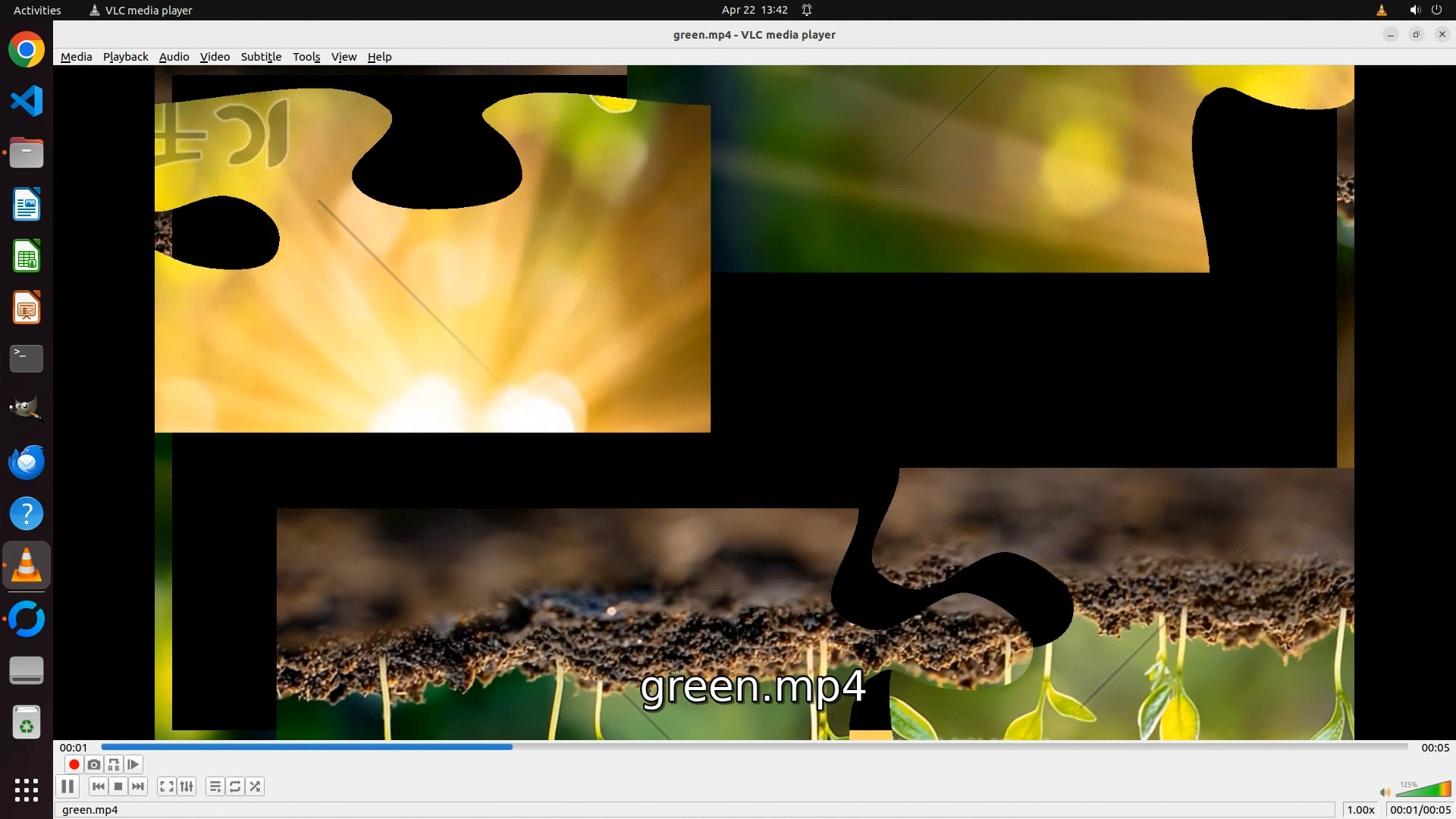Viewport: 1456px width, 819px height.
Task: Click the 1.00x playback speed indicator
Action: [x=1360, y=809]
